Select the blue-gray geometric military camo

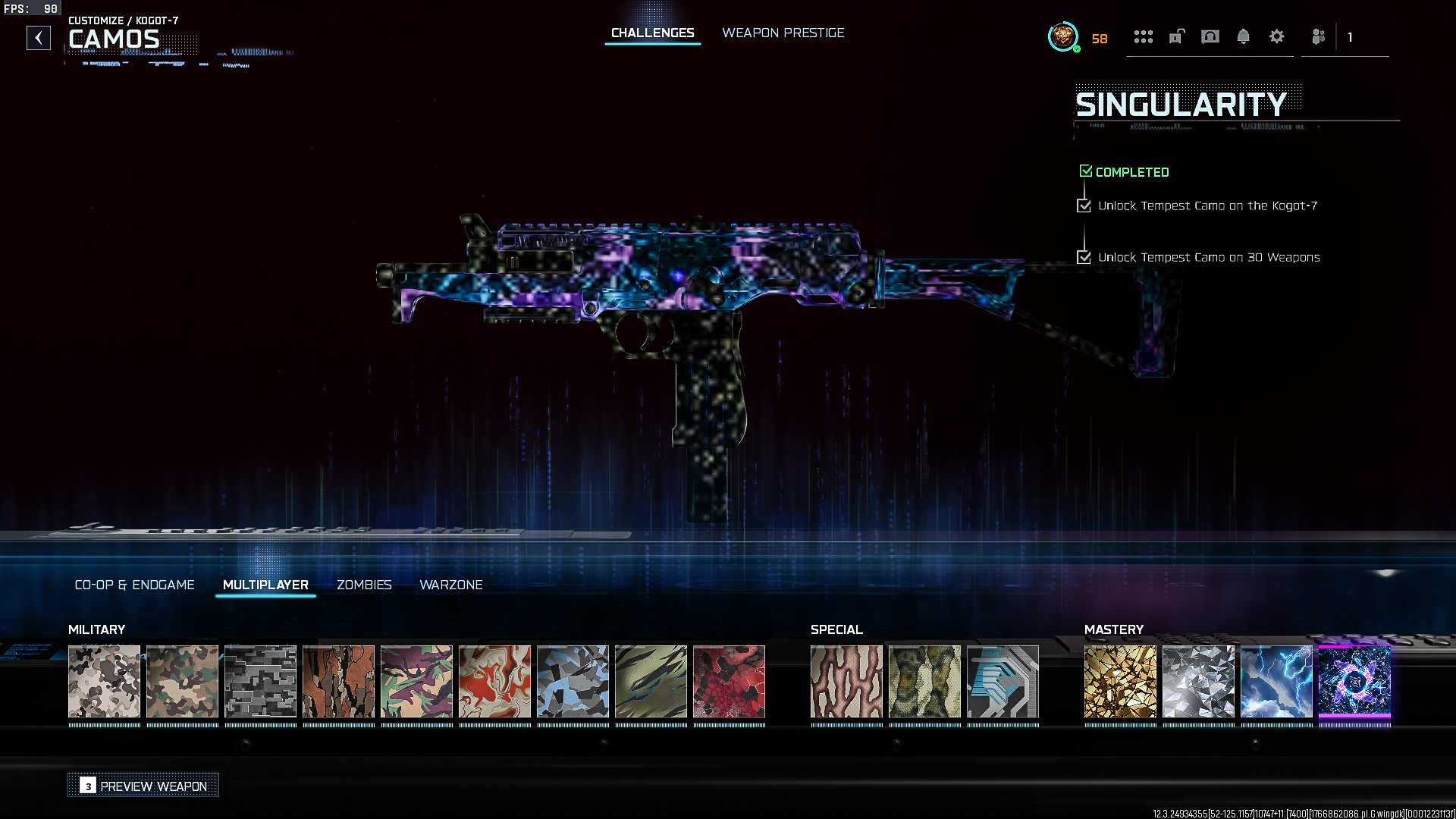pyautogui.click(x=573, y=682)
